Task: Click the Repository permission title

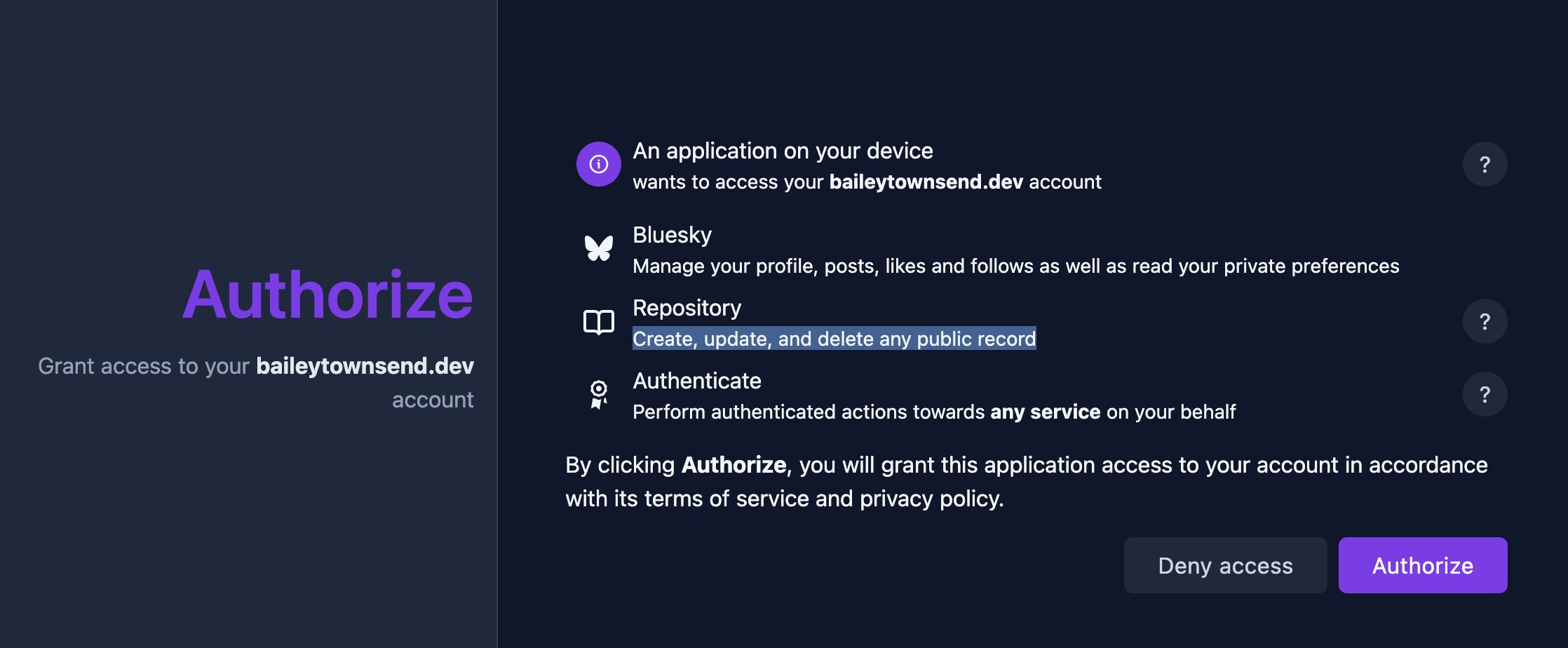Action: tap(687, 308)
